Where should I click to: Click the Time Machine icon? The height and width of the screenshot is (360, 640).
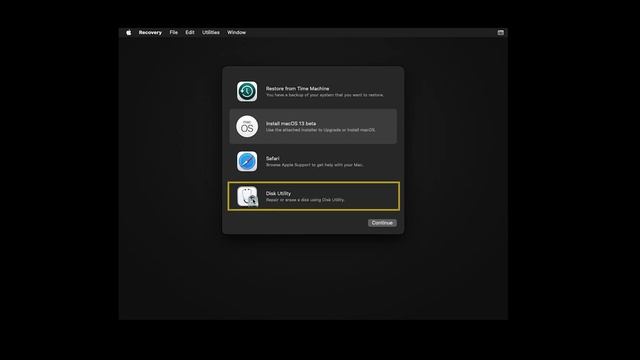click(x=247, y=91)
